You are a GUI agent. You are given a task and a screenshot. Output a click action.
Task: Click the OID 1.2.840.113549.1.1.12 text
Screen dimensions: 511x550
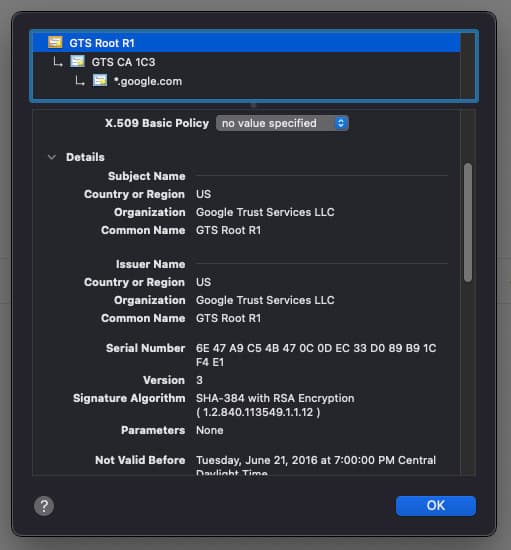pos(258,412)
